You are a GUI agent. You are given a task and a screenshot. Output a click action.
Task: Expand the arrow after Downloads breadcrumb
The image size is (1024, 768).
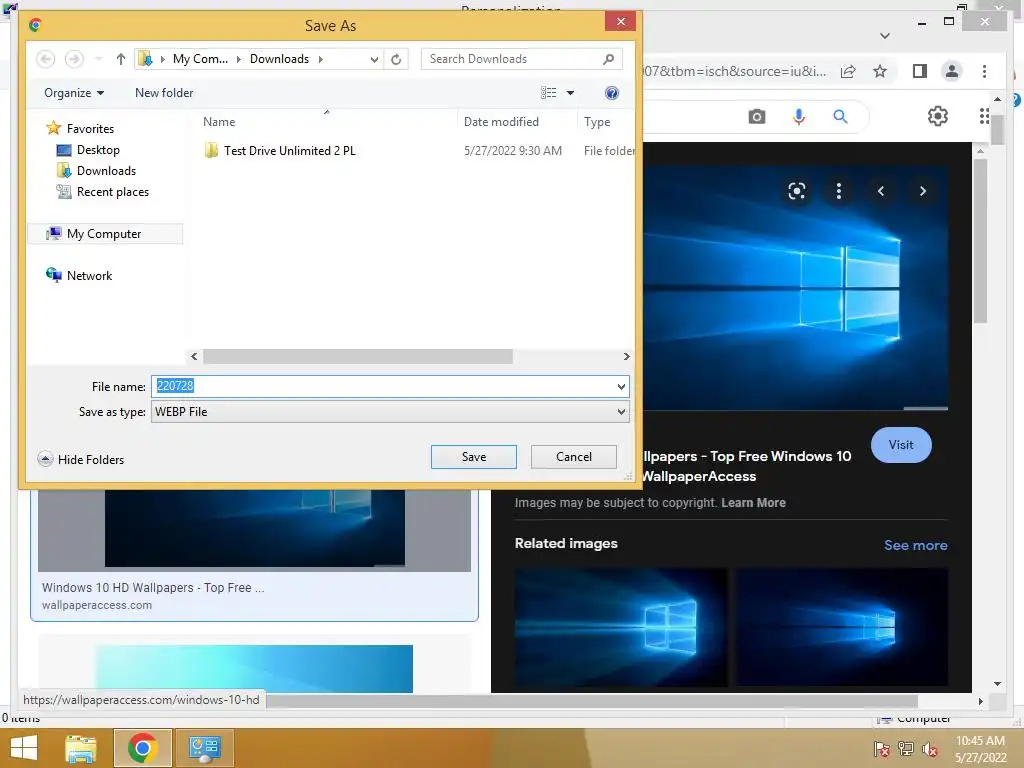[321, 59]
